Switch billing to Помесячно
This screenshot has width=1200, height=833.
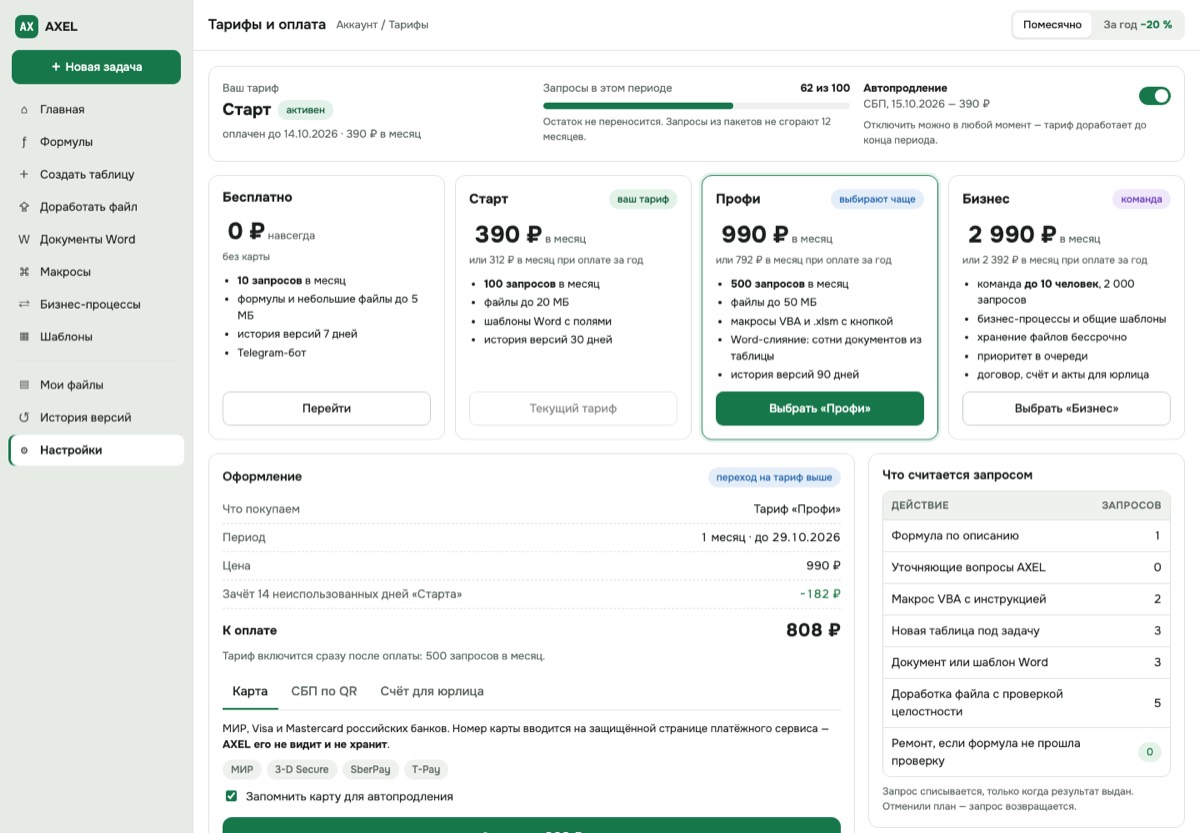tap(1052, 25)
